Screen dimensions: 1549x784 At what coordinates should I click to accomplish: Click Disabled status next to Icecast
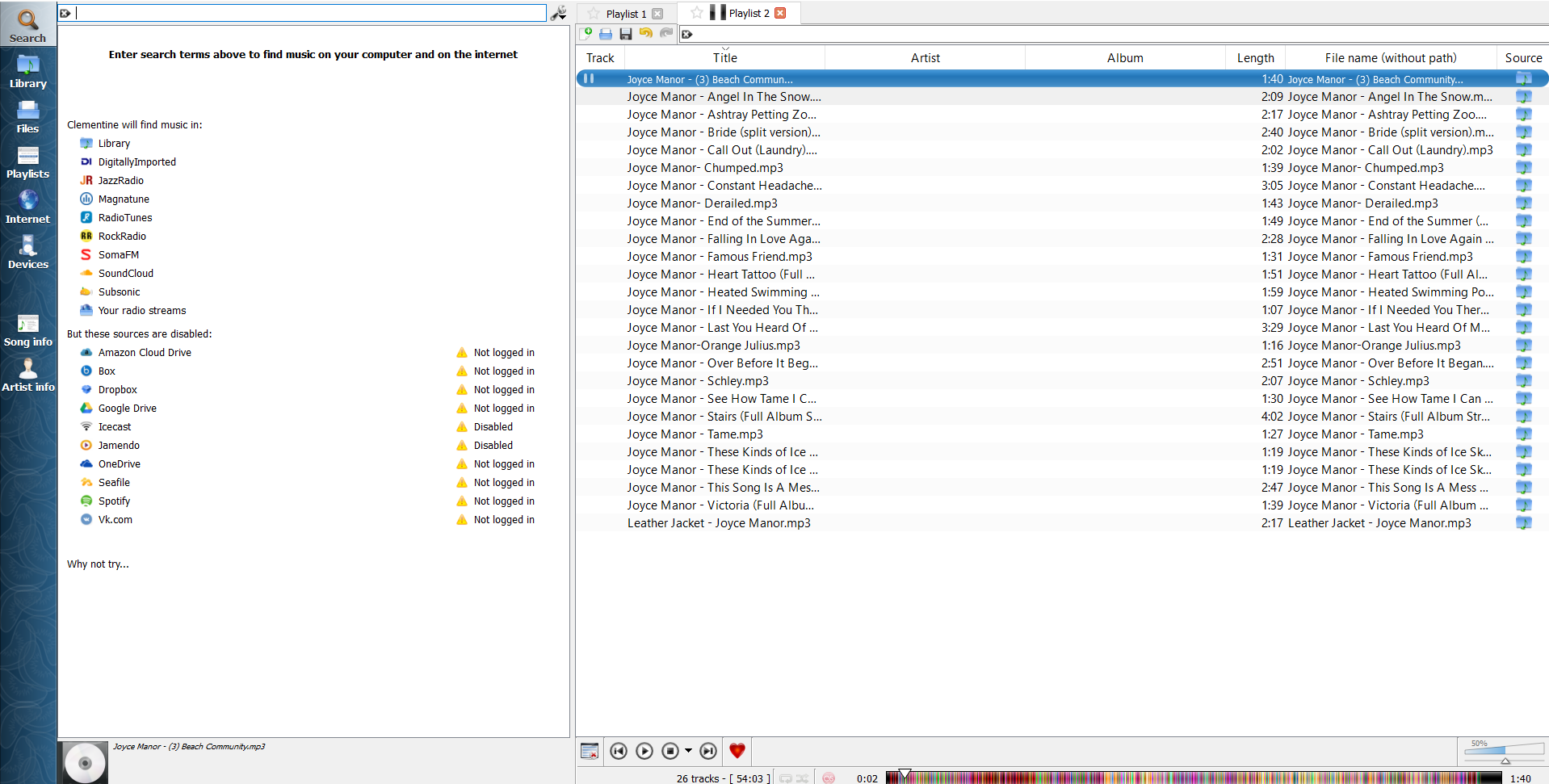point(493,427)
